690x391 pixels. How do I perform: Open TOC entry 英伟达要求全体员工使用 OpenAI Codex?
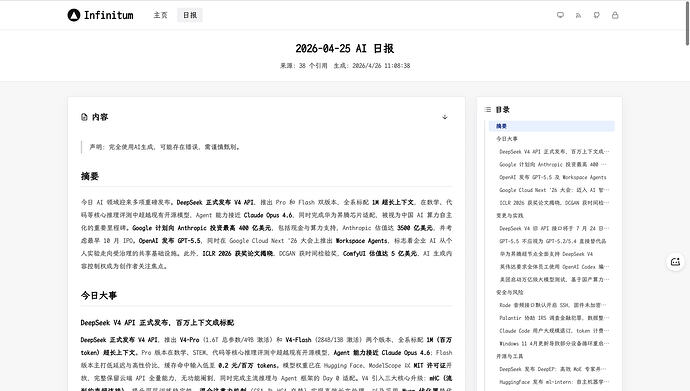554,267
